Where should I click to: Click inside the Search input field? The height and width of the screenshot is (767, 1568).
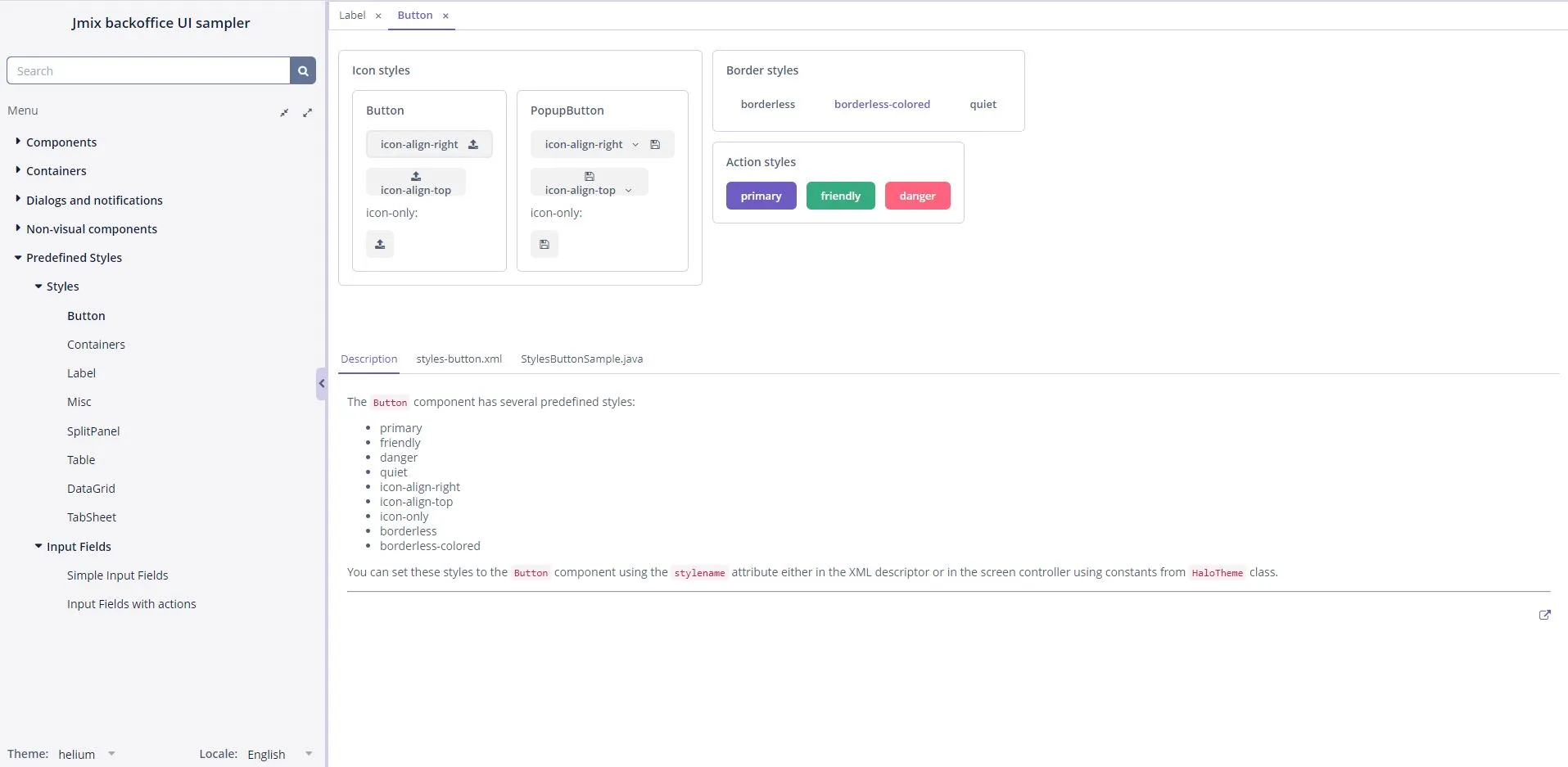tap(147, 70)
